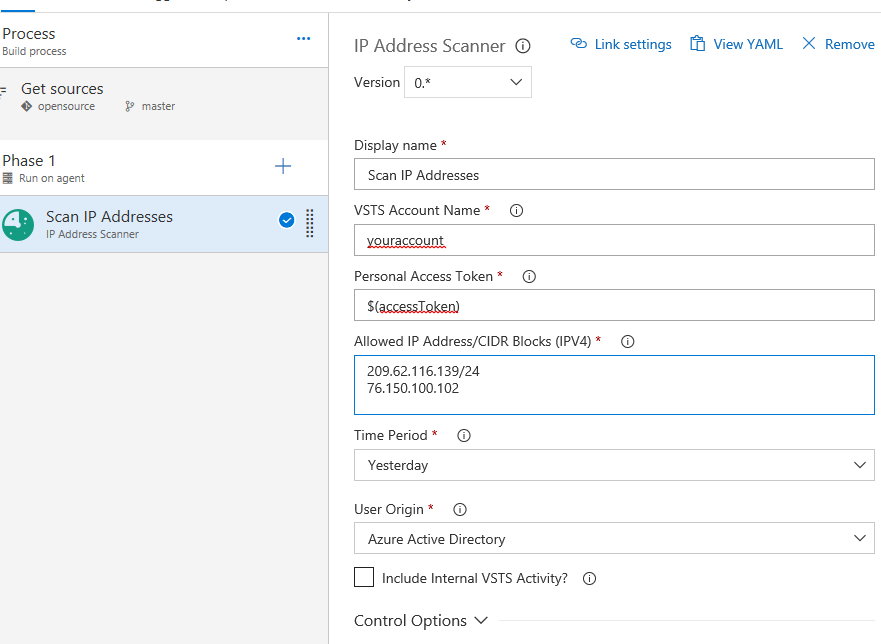Open the Version dropdown
881x644 pixels.
[467, 83]
